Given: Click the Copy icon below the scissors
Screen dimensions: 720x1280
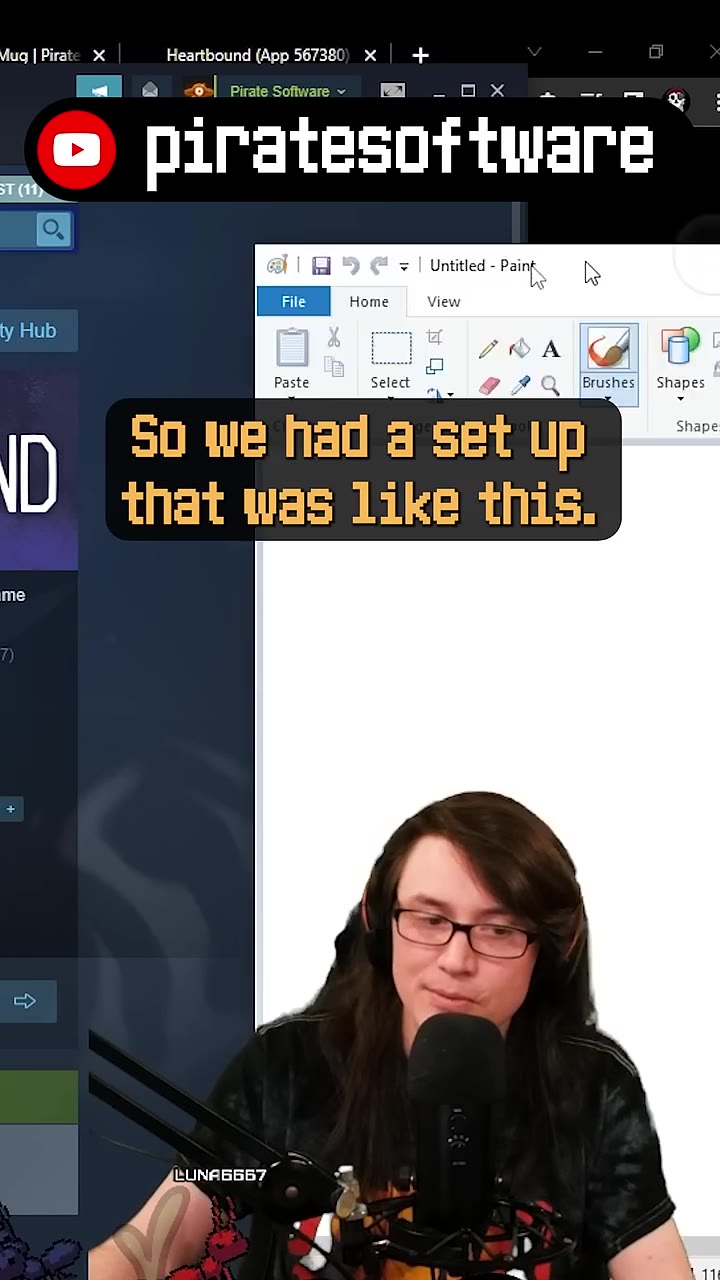Looking at the screenshot, I should click(334, 367).
